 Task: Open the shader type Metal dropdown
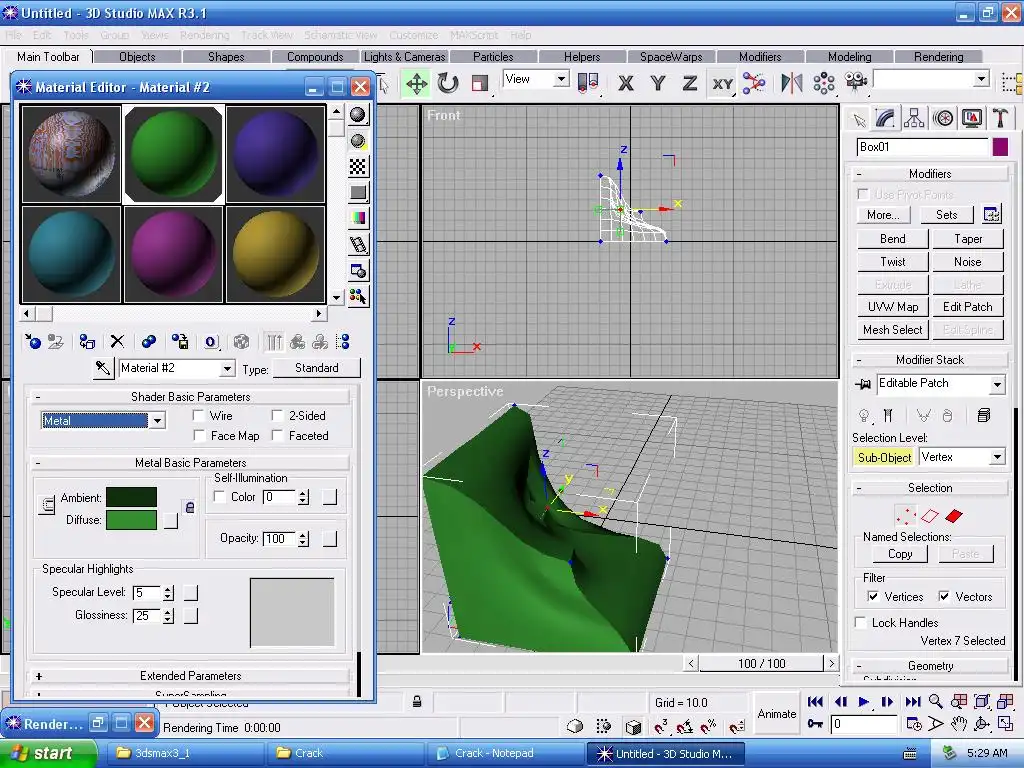pyautogui.click(x=157, y=421)
